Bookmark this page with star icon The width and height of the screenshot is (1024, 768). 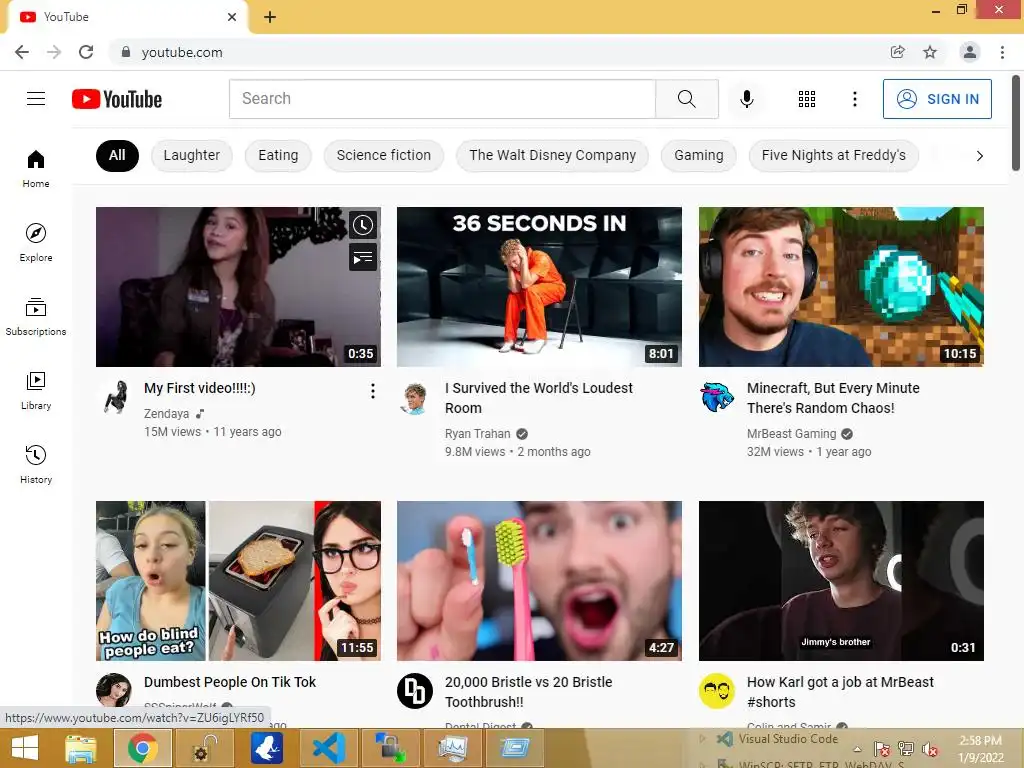[x=930, y=52]
